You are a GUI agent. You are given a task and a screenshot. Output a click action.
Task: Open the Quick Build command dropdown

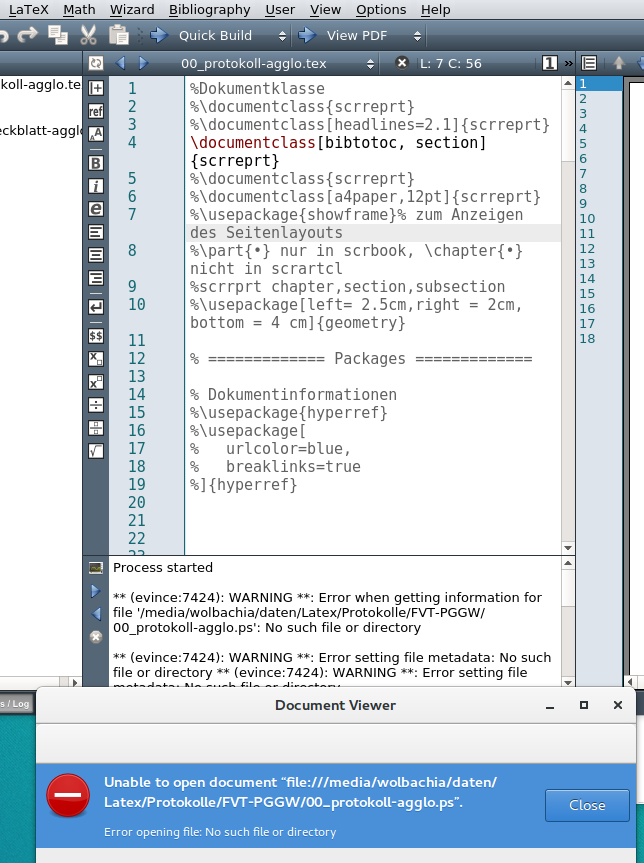click(281, 36)
